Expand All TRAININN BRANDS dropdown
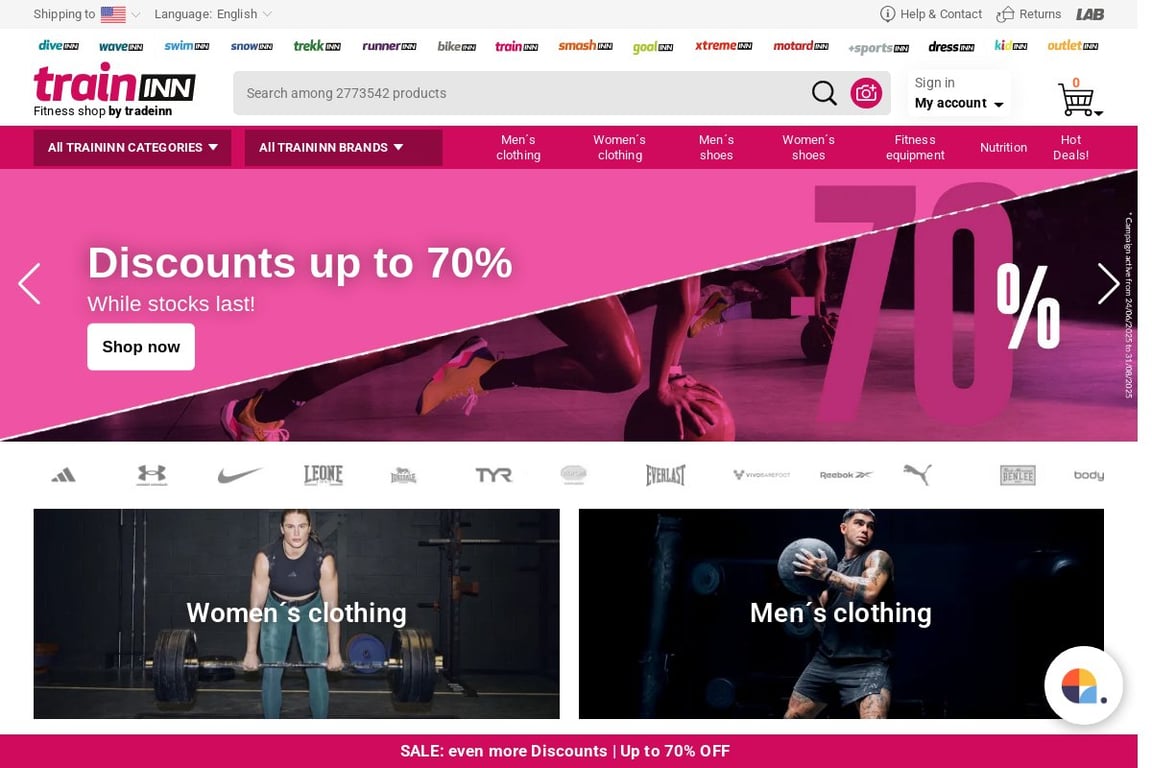The image size is (1152, 768). point(343,148)
